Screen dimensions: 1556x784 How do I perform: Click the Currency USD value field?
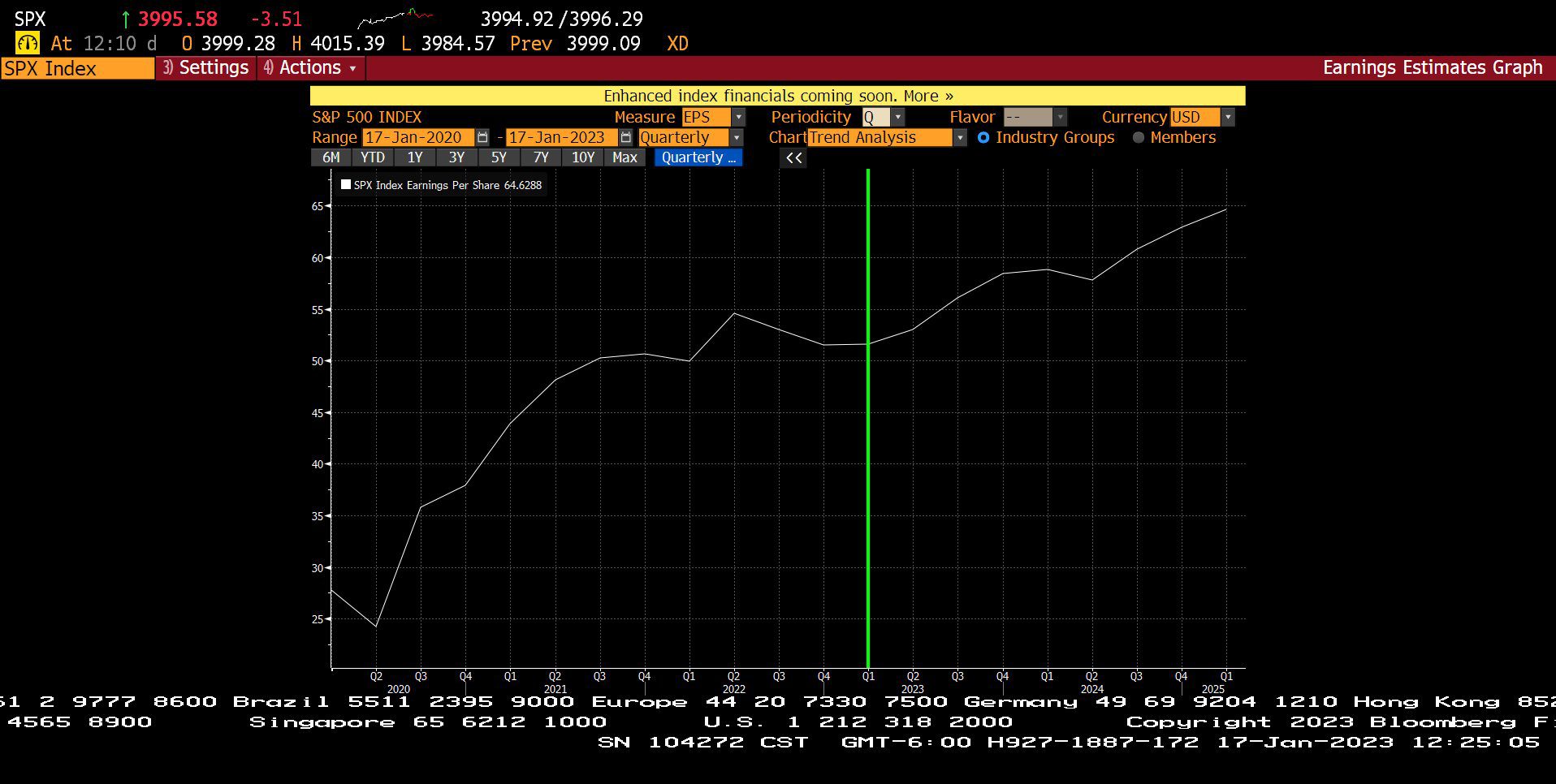coord(1195,118)
